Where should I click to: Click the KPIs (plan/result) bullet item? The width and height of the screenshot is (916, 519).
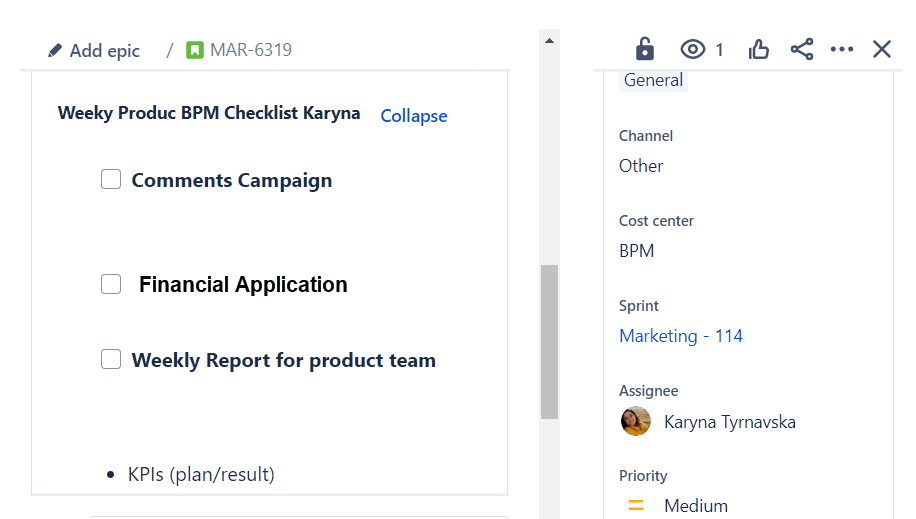click(x=201, y=474)
